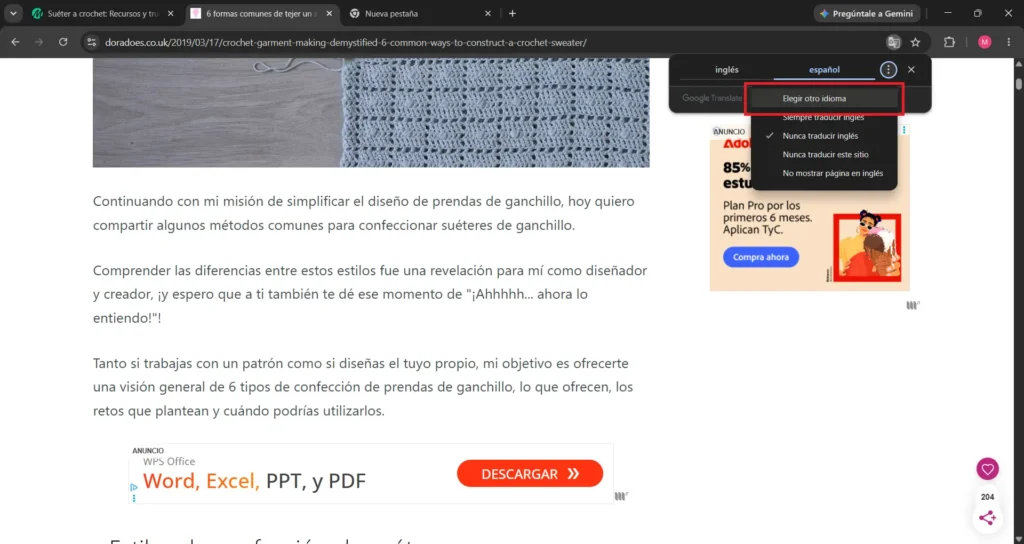
Task: Switch to the 6 formas comunes tab
Action: 261,13
